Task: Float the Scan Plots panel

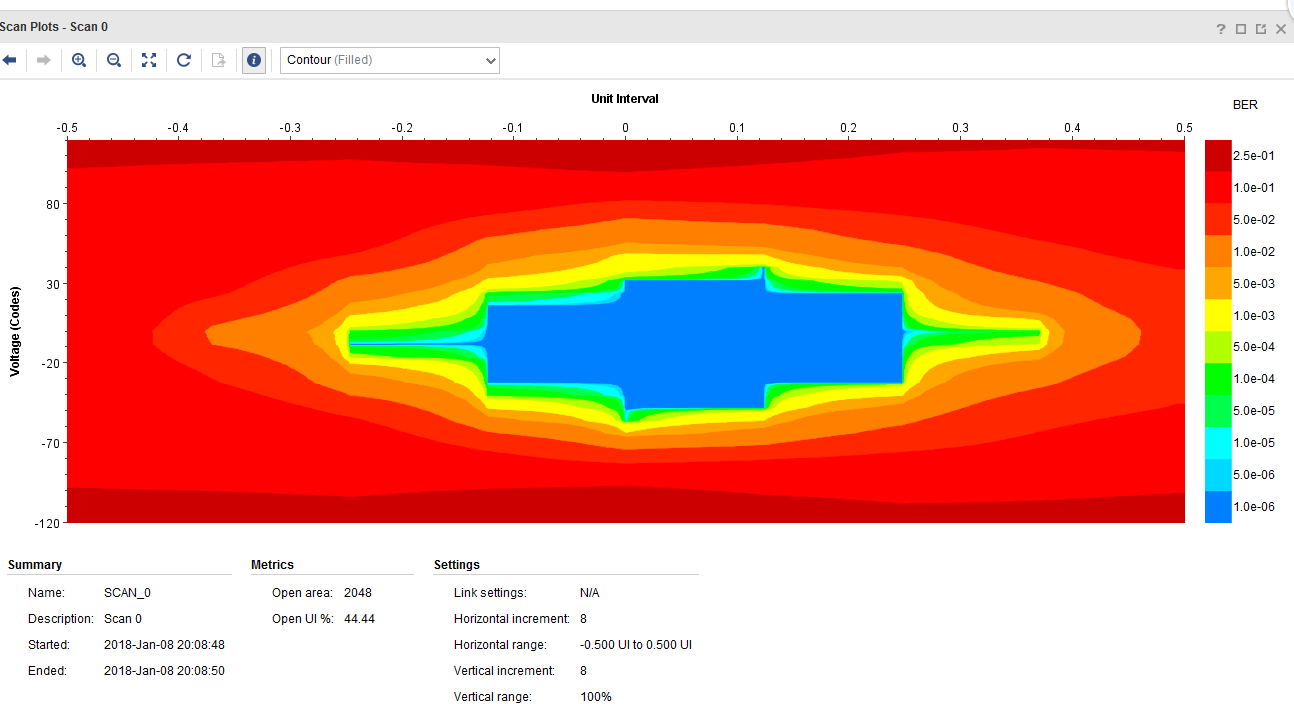Action: (x=1261, y=29)
